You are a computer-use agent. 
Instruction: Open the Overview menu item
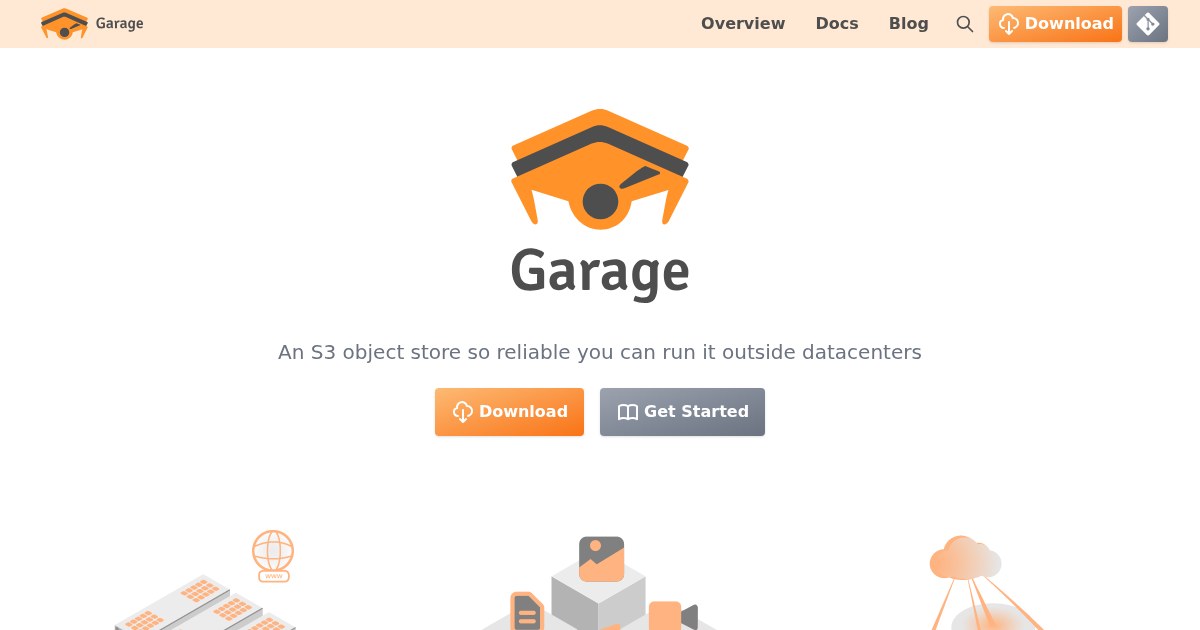pos(743,24)
